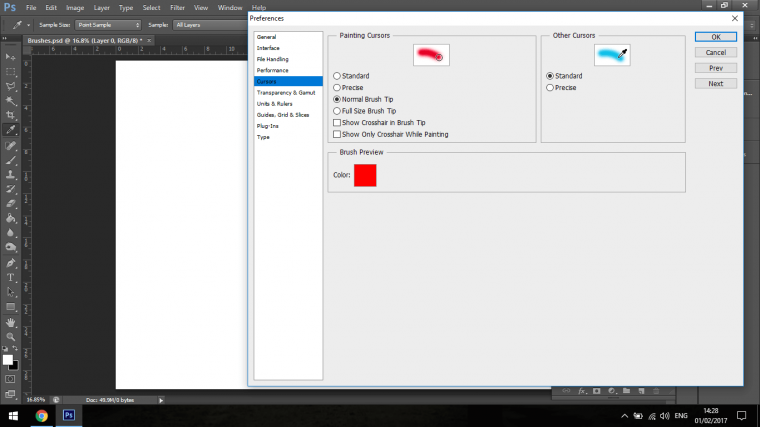Select the Zoom tool
The width and height of the screenshot is (760, 427).
pyautogui.click(x=10, y=337)
